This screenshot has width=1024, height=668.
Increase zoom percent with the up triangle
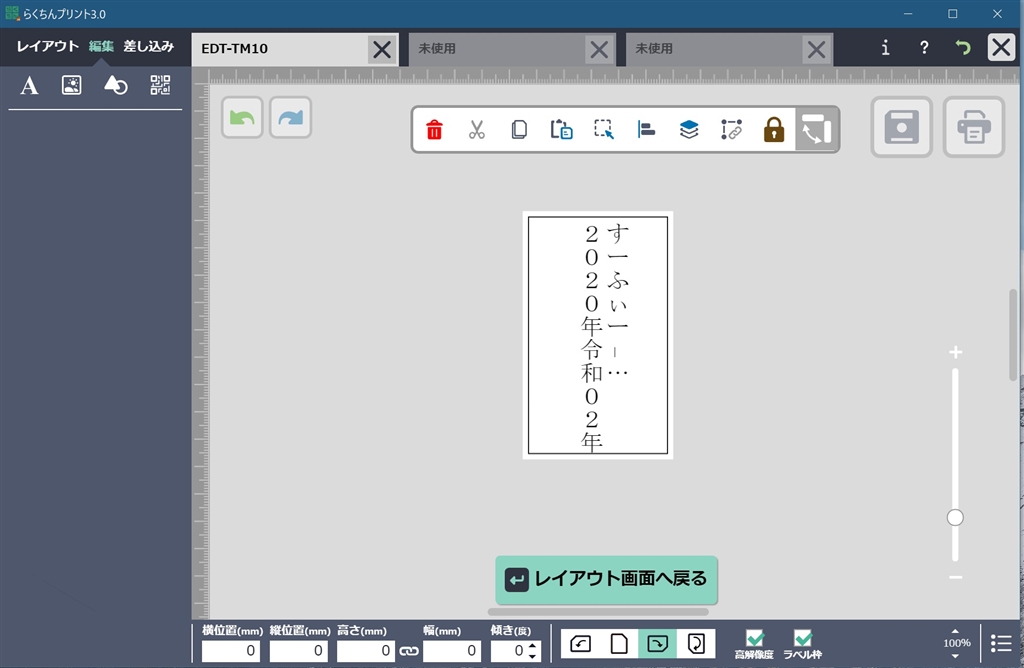955,631
